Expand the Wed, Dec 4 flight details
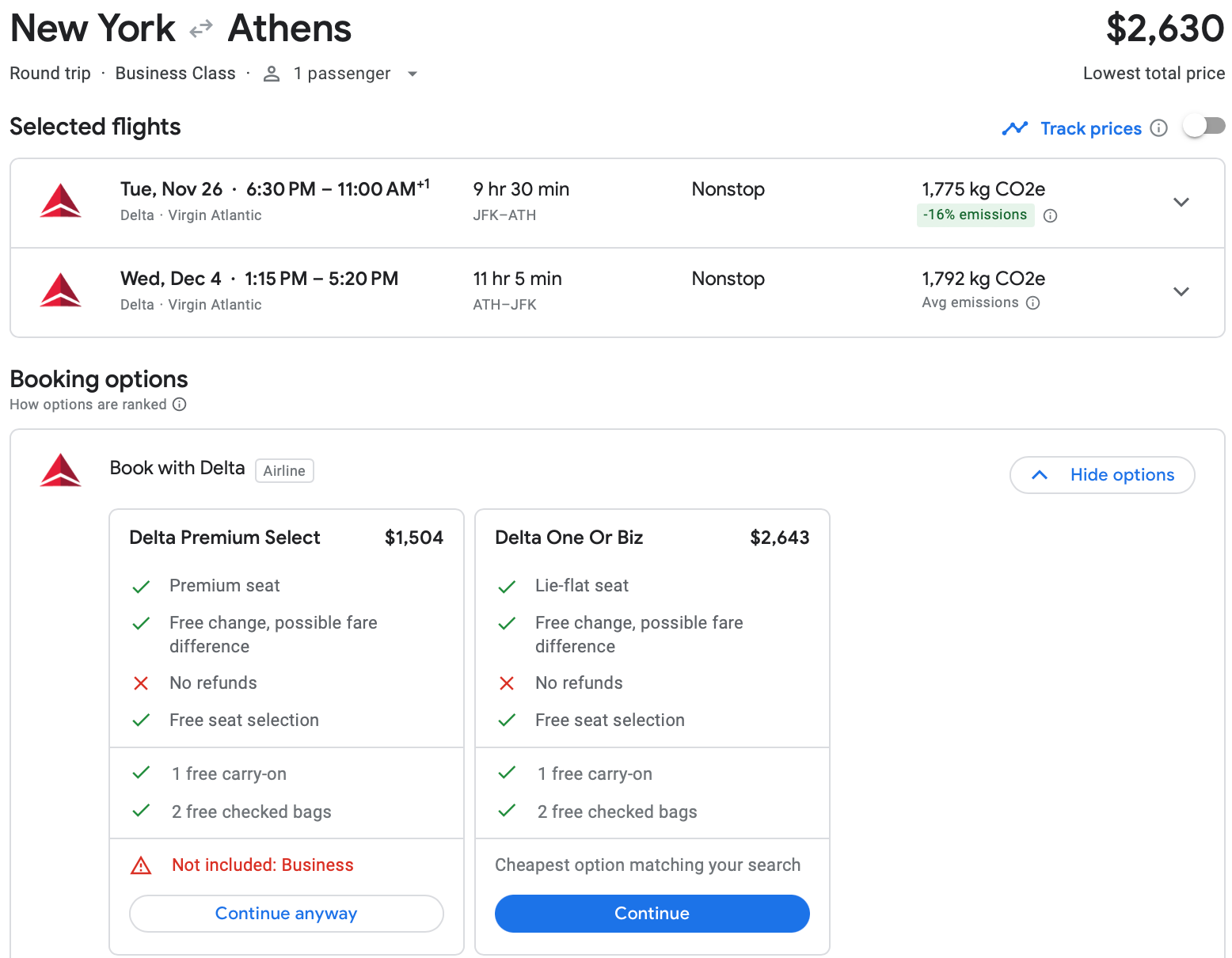Image resolution: width=1232 pixels, height=958 pixels. tap(1181, 291)
